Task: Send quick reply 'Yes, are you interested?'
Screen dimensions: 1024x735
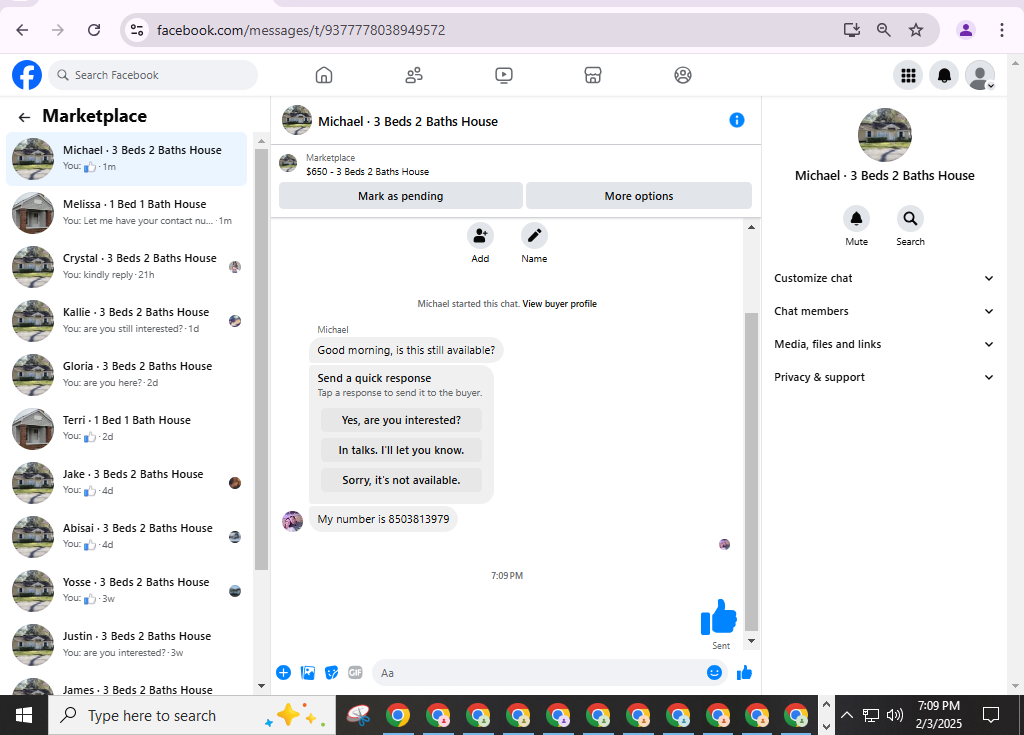Action: (401, 420)
